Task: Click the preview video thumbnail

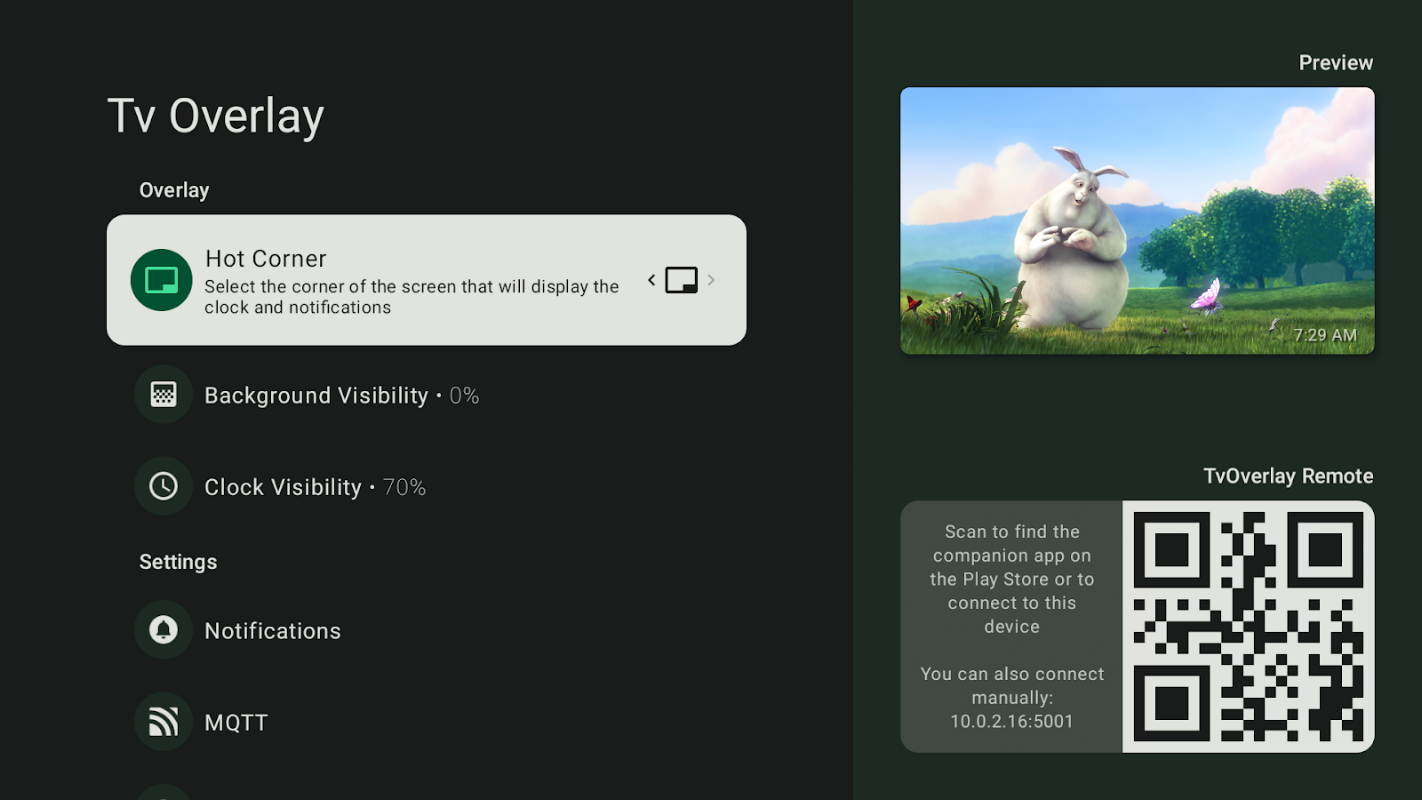Action: coord(1137,221)
